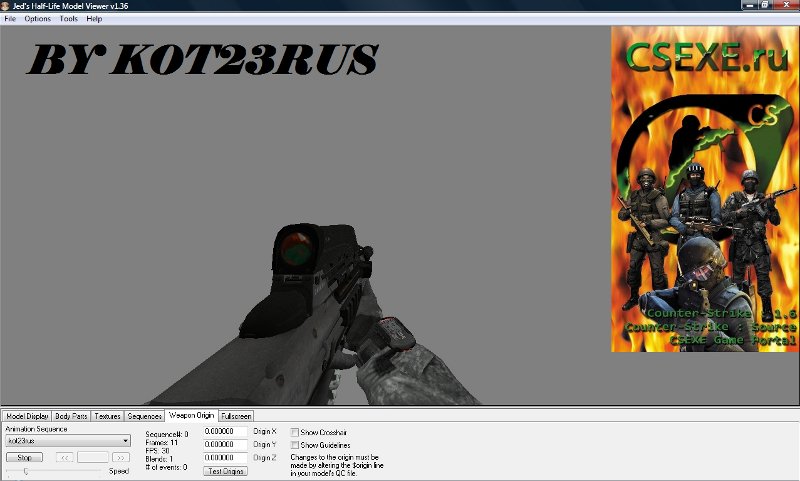The image size is (800, 481).
Task: Click the Test Origins button
Action: coord(226,471)
